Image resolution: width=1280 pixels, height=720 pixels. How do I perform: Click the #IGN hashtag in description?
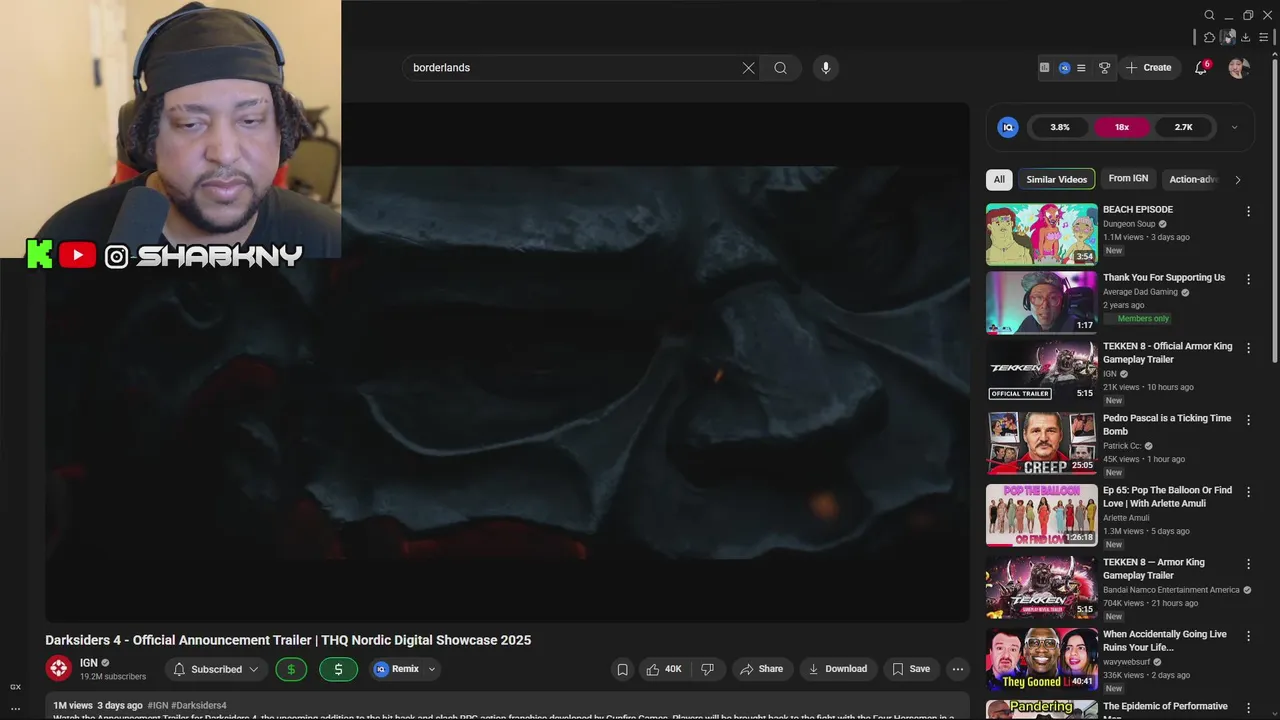click(x=157, y=705)
